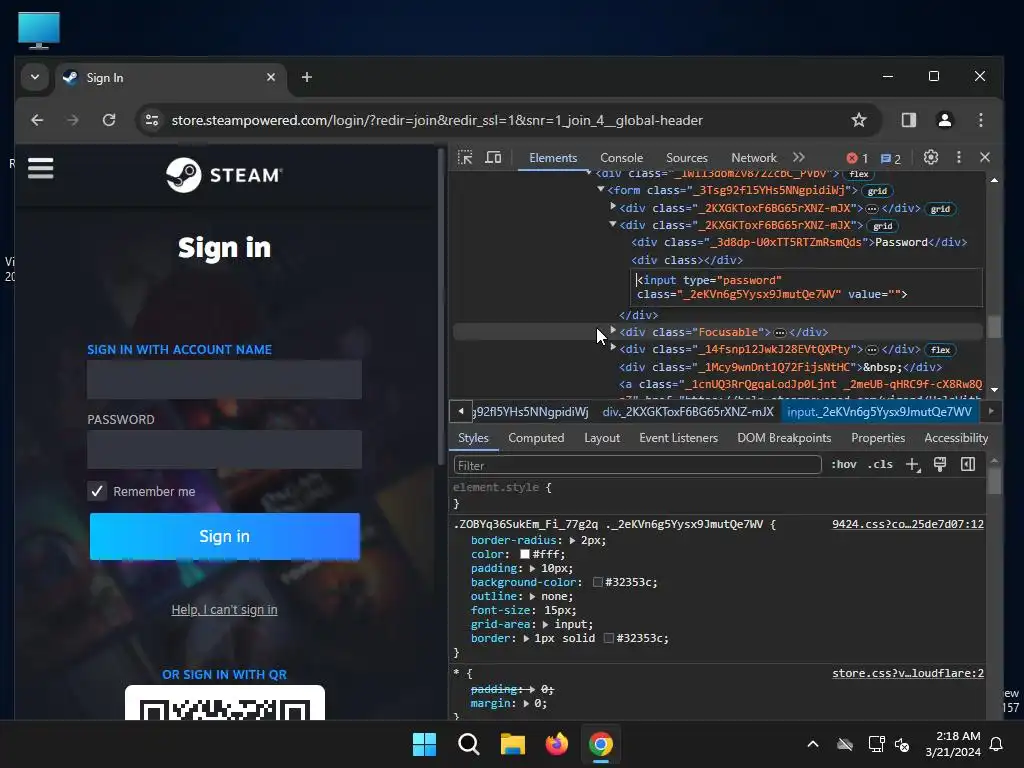Image resolution: width=1024 pixels, height=768 pixels.
Task: Open a new browser tab
Action: coord(306,77)
